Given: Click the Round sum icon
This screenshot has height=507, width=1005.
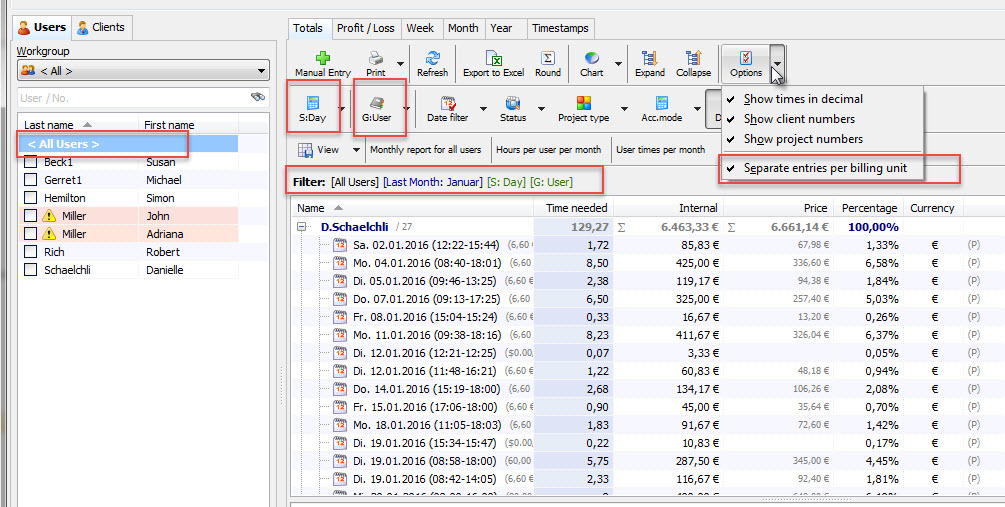Looking at the screenshot, I should click(548, 58).
